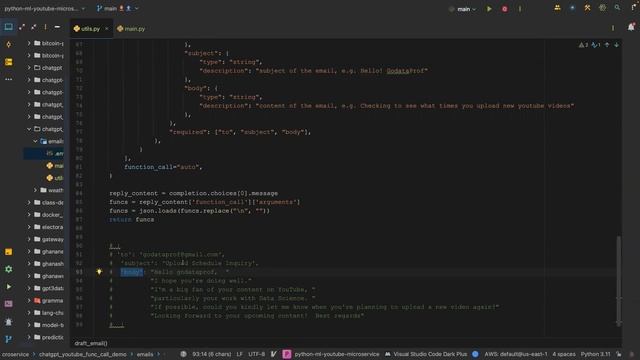Open the yellow tool window below Commit
This screenshot has width=640, height=360.
click(x=8, y=62)
